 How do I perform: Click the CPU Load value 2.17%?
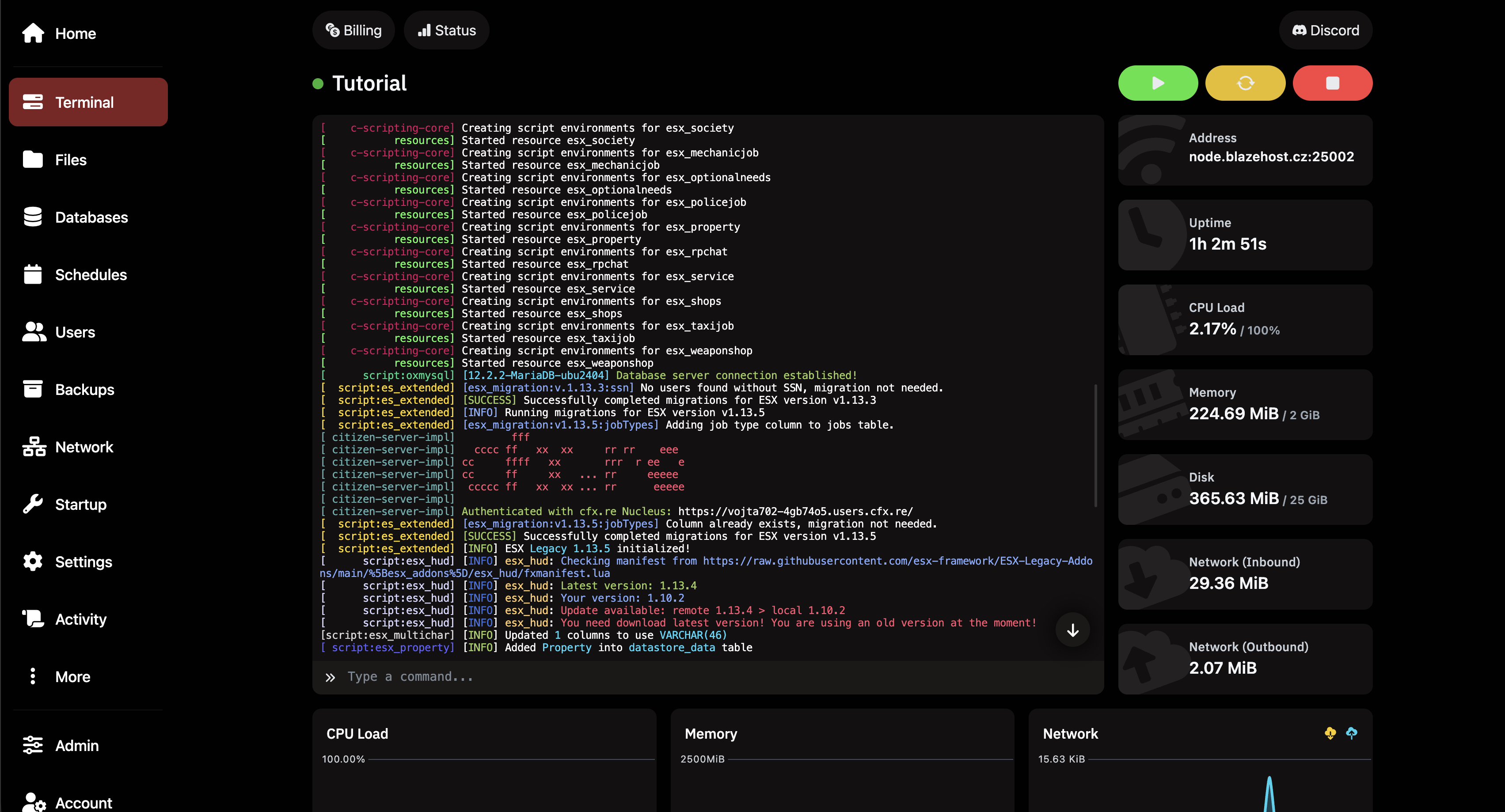(1212, 328)
